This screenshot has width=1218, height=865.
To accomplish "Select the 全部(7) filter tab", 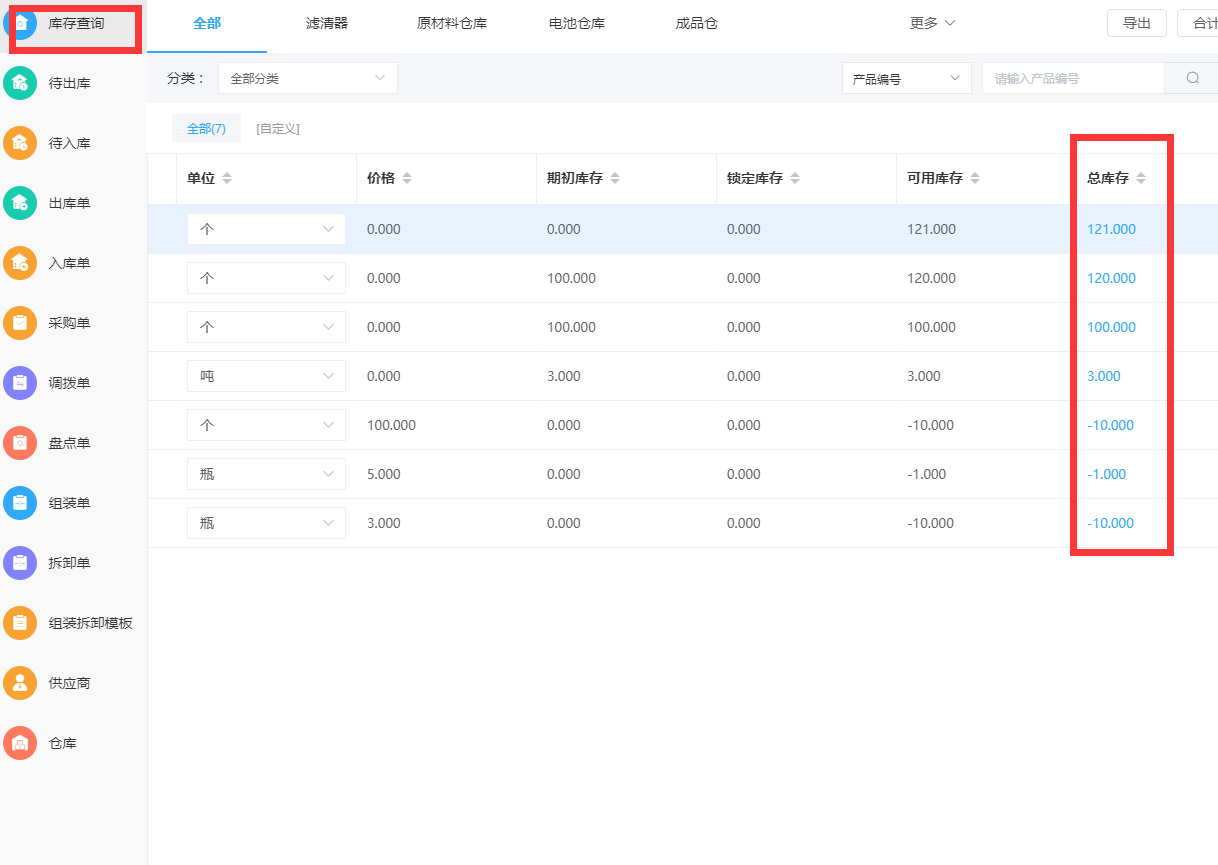I will [207, 128].
